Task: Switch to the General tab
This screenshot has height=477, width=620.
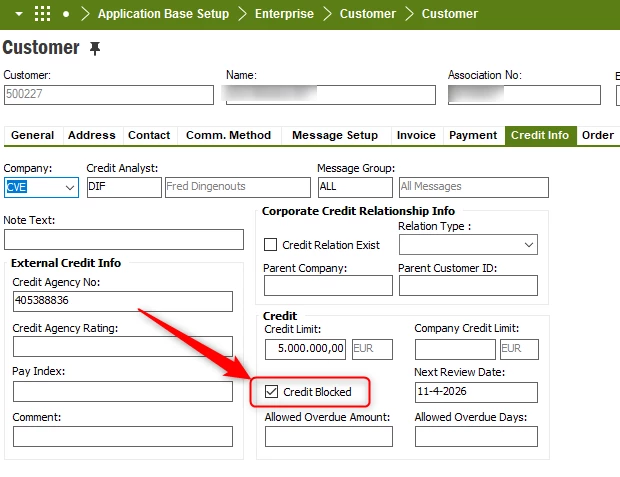Action: [x=33, y=135]
